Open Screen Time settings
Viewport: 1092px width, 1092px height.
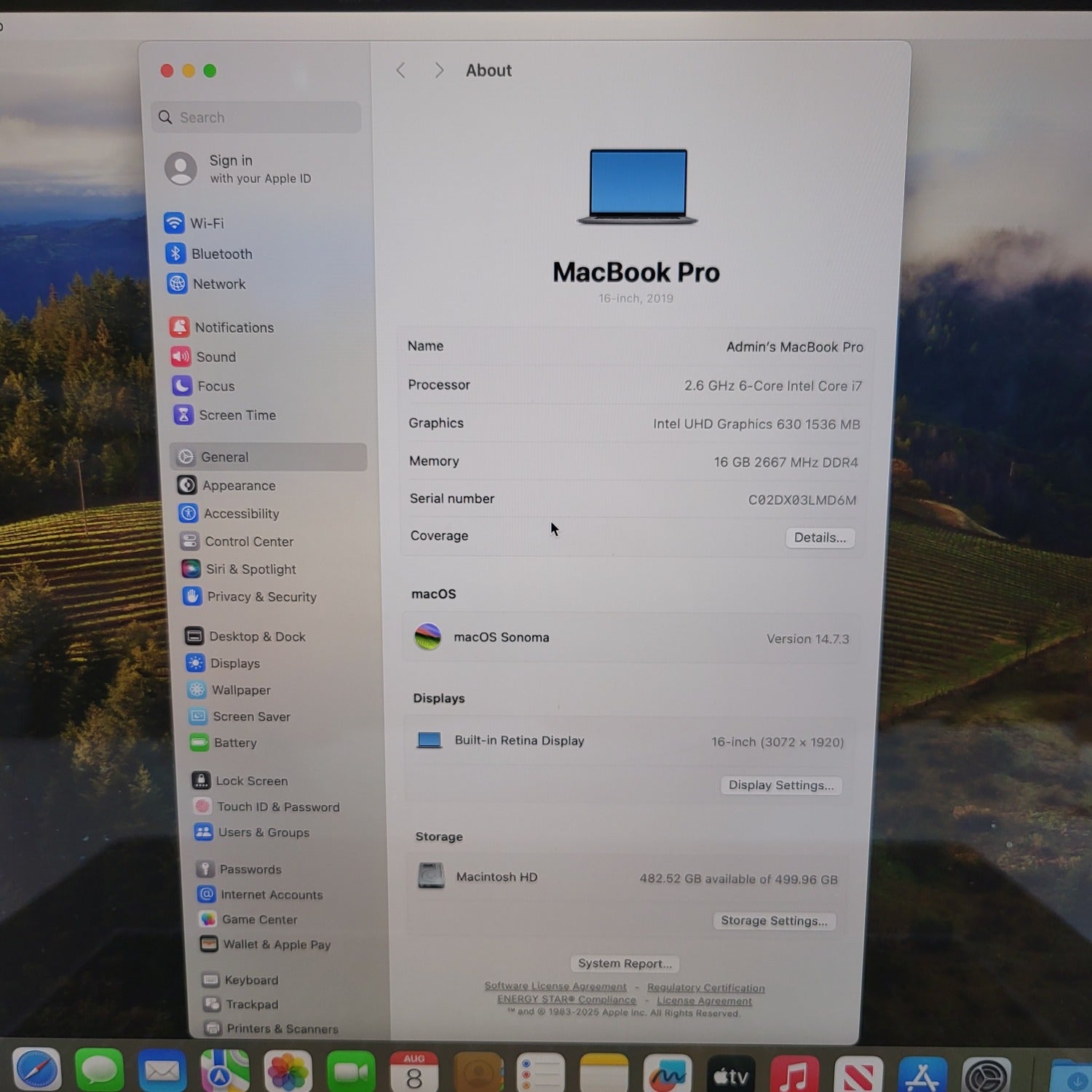point(226,415)
